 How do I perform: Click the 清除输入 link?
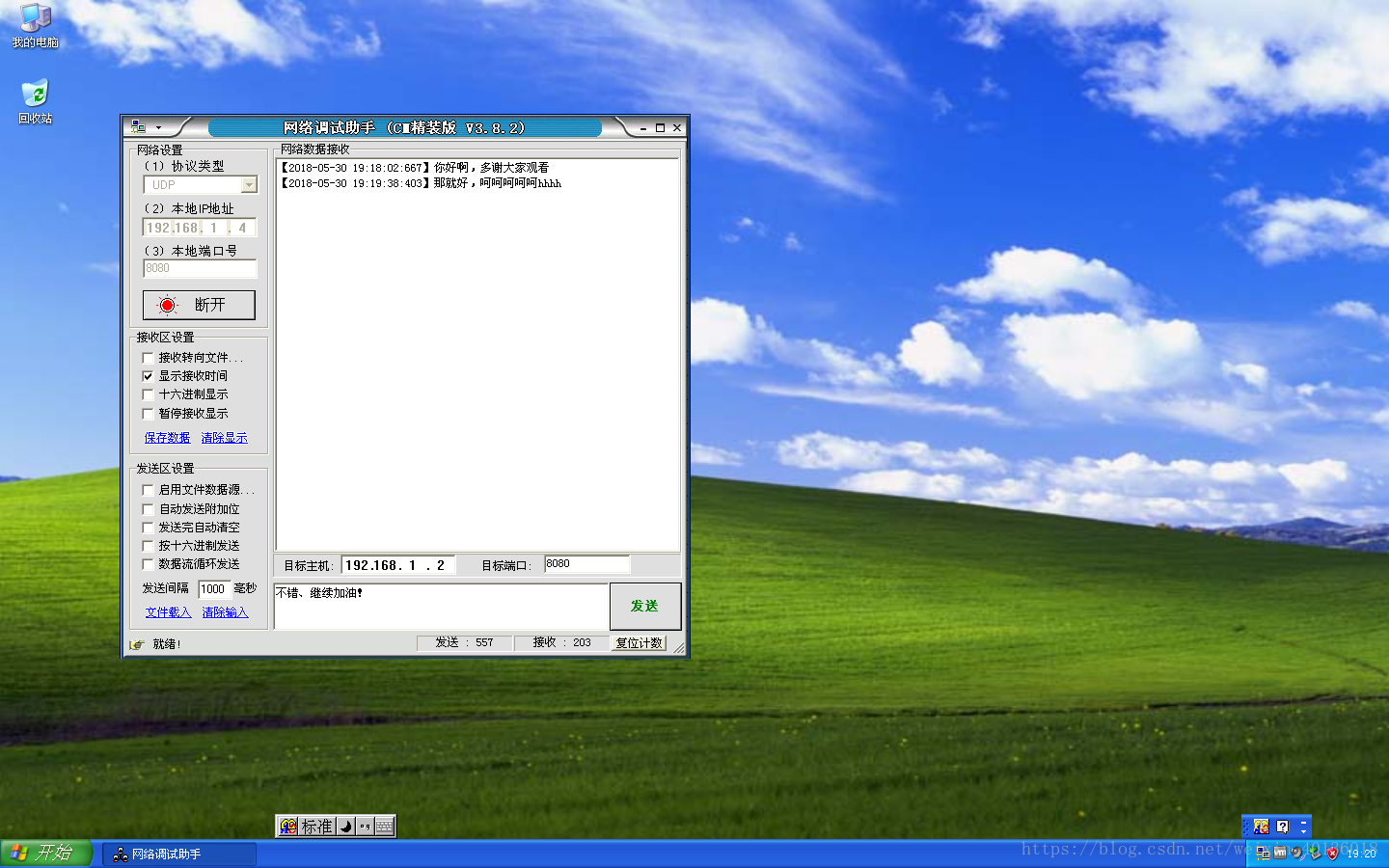[225, 612]
